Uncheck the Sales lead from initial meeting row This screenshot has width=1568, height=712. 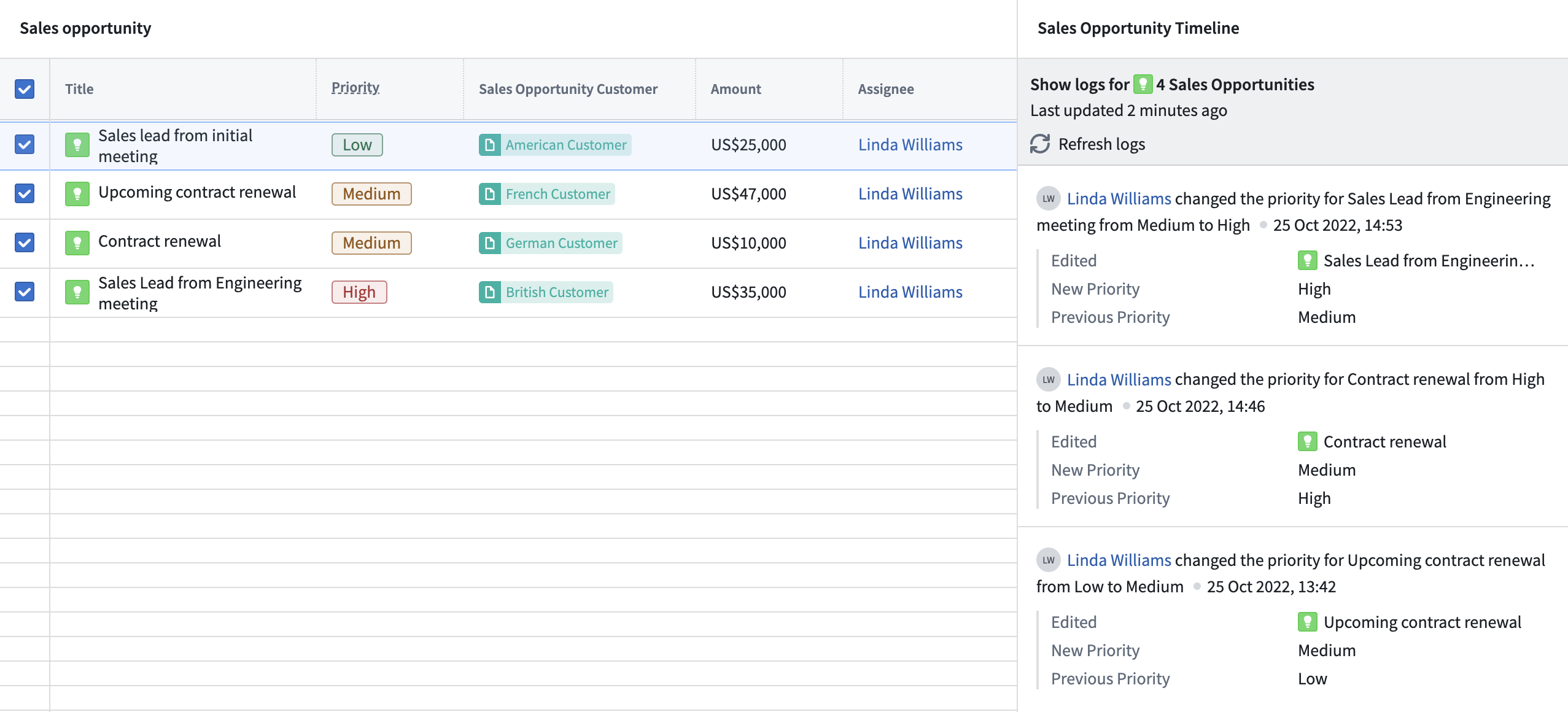(25, 145)
